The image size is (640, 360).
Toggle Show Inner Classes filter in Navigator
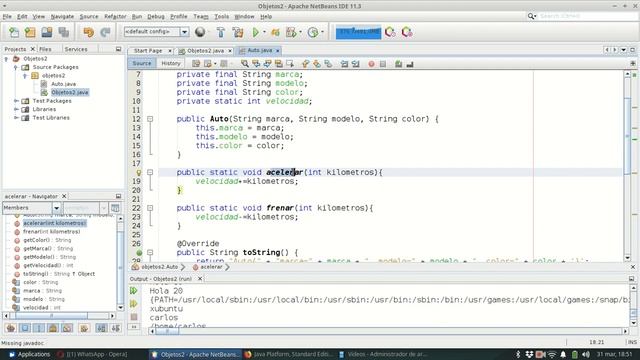click(67, 328)
